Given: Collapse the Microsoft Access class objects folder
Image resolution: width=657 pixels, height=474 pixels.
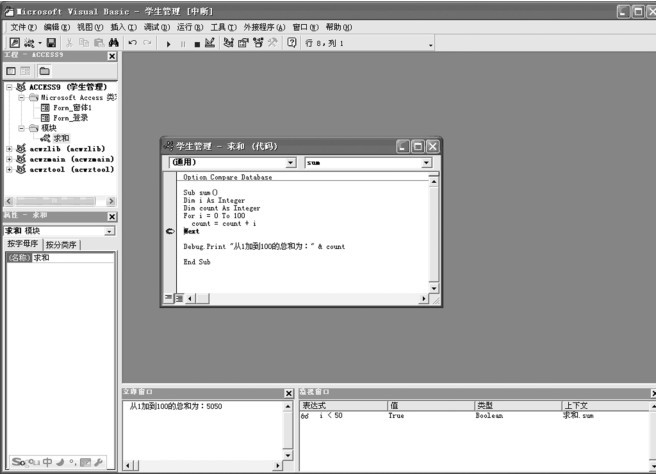Looking at the screenshot, I should click(21, 97).
